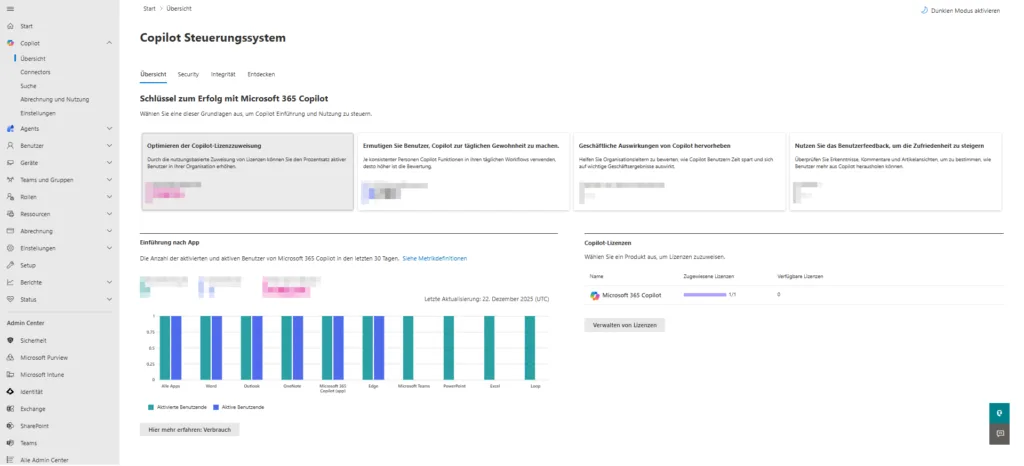The height and width of the screenshot is (466, 1024).
Task: Select the 'Optimieren der Copilot-Lizenzzuweisung' card
Action: 247,170
